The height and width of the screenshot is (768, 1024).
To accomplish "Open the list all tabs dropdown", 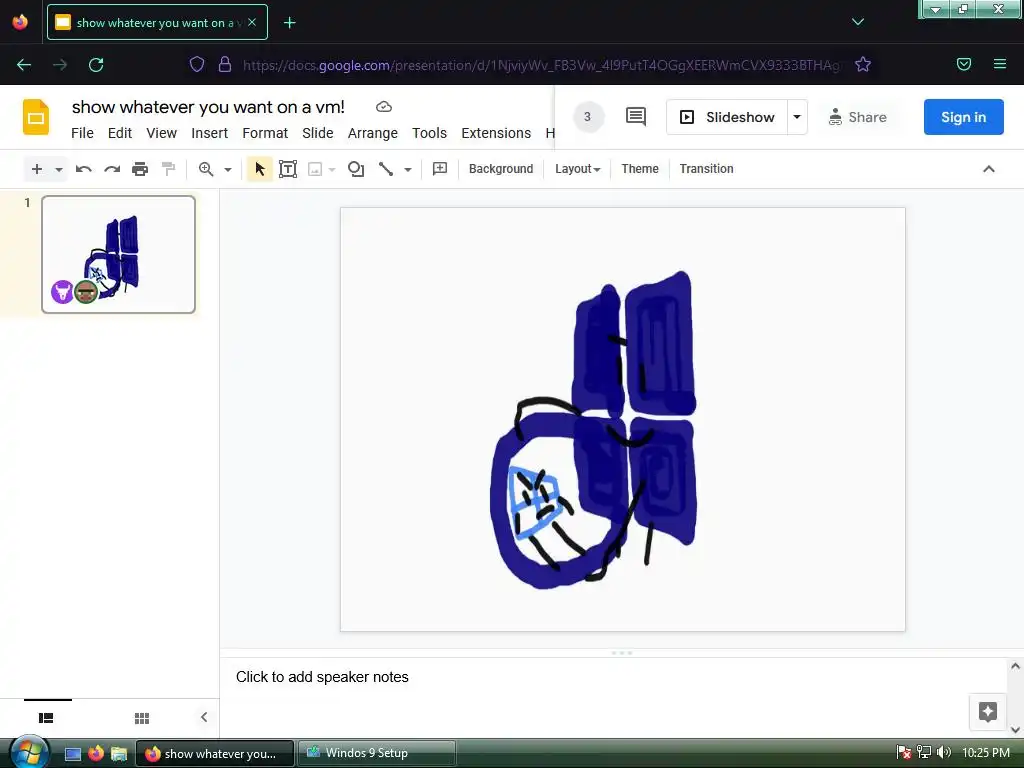I will tap(857, 22).
